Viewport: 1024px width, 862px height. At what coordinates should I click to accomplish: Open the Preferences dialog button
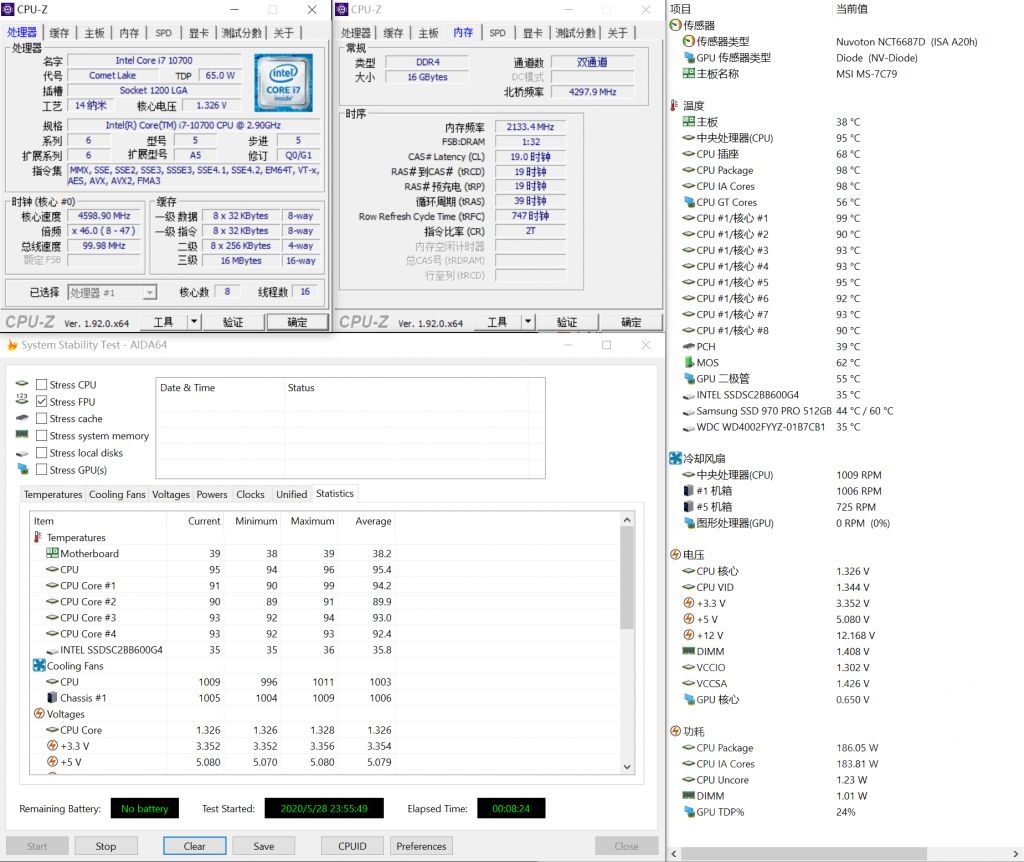[x=421, y=846]
